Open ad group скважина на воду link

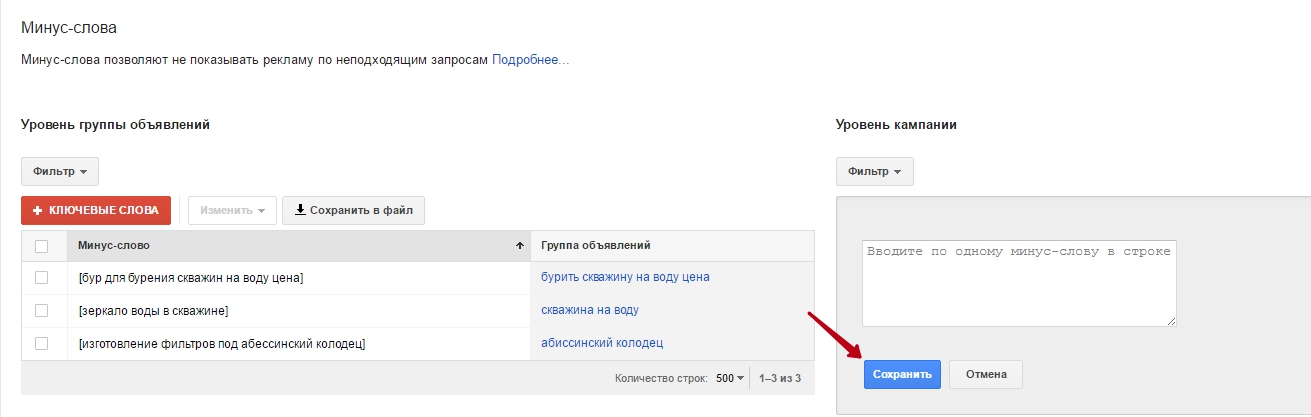(x=589, y=310)
